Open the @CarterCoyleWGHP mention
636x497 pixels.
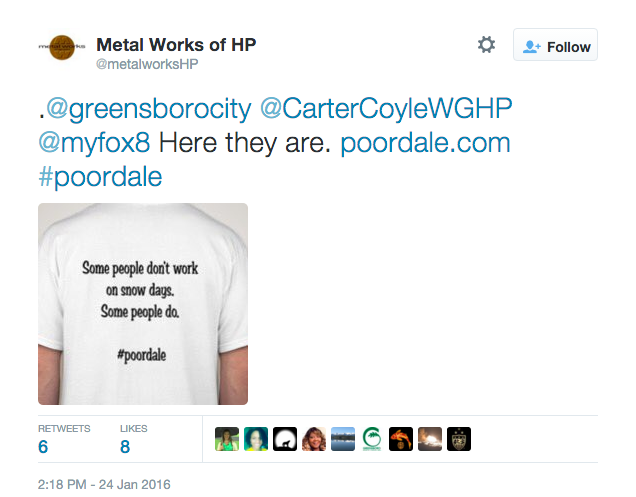pos(386,110)
